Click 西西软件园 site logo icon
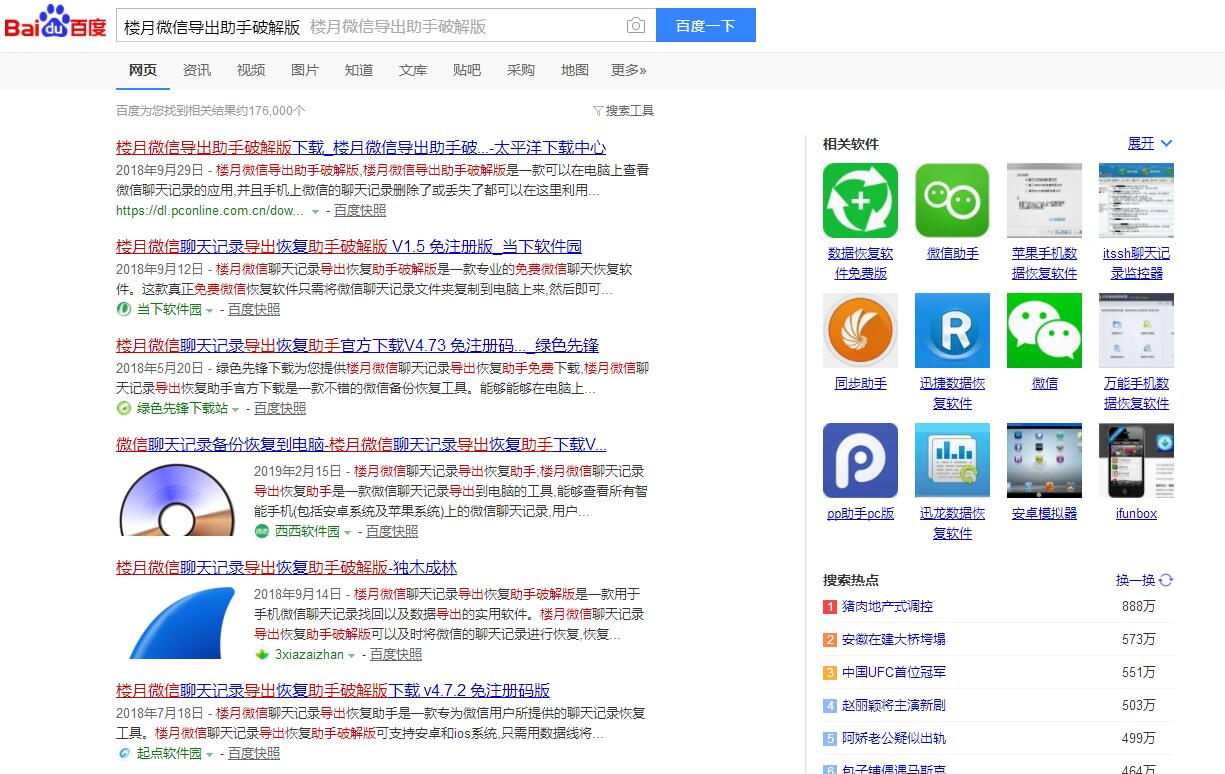Image resolution: width=1225 pixels, height=774 pixels. (x=262, y=531)
